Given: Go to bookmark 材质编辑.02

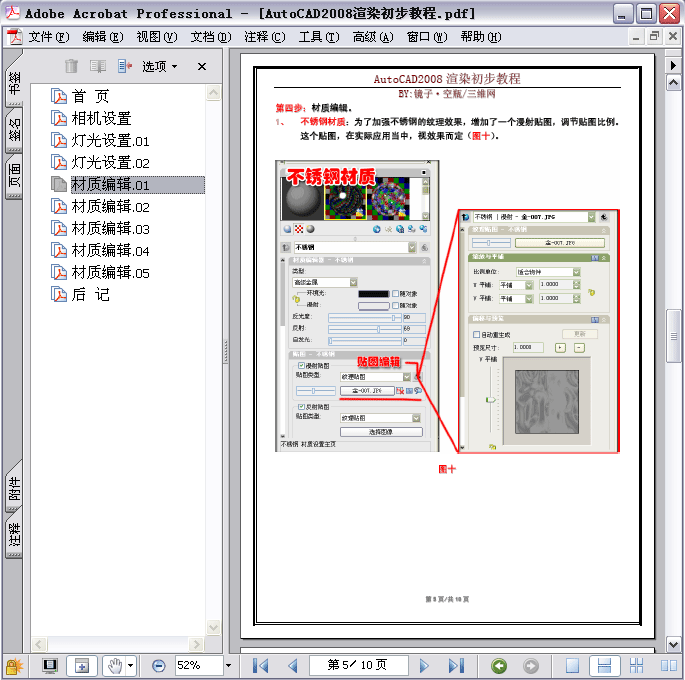Looking at the screenshot, I should [x=111, y=207].
